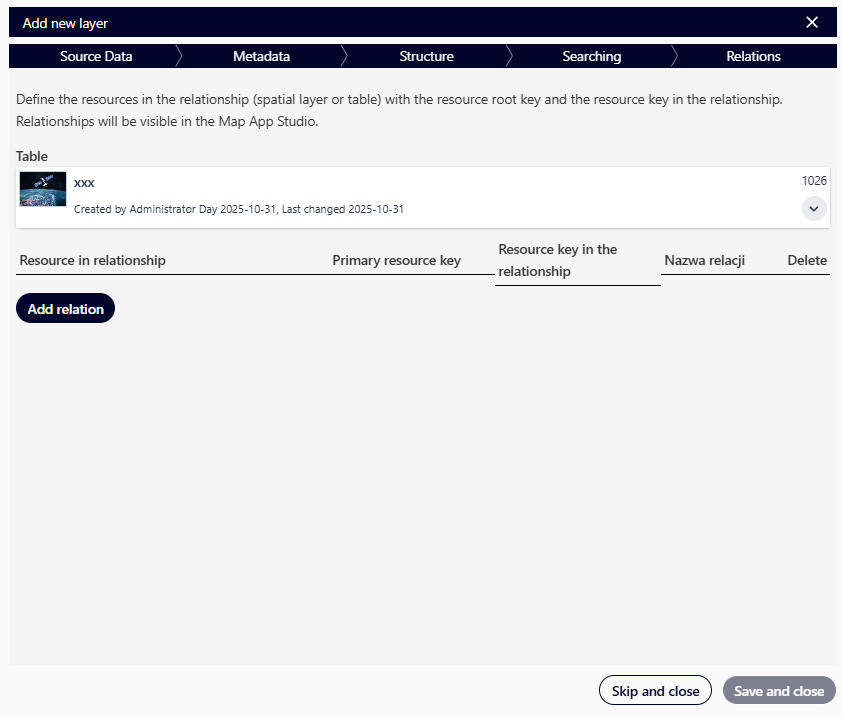Open the Searching step
This screenshot has width=843, height=717.
[591, 56]
